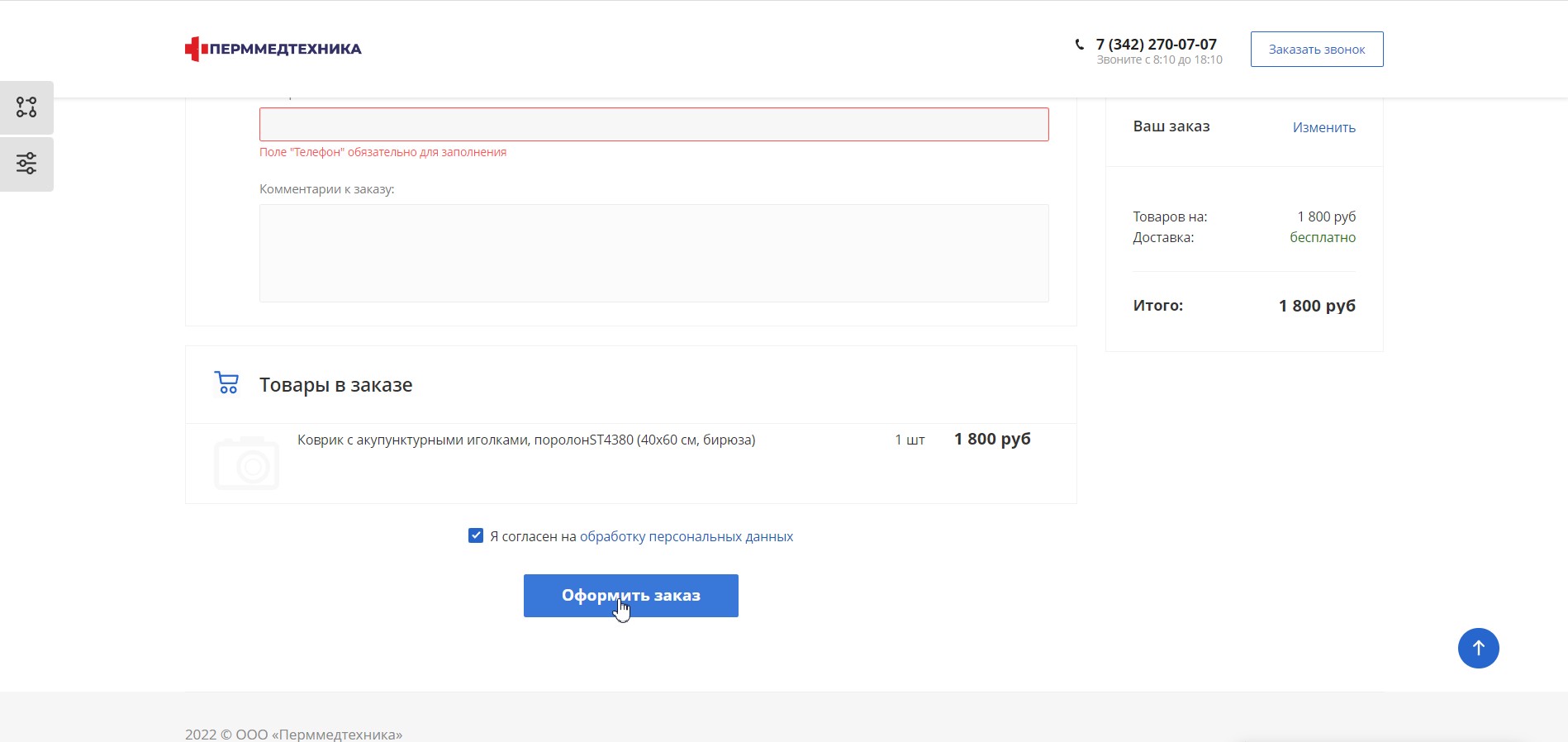Viewport: 1568px width, 742px height.
Task: Click the Звоните с 8:10 до 18:10 text
Action: coord(1160,59)
